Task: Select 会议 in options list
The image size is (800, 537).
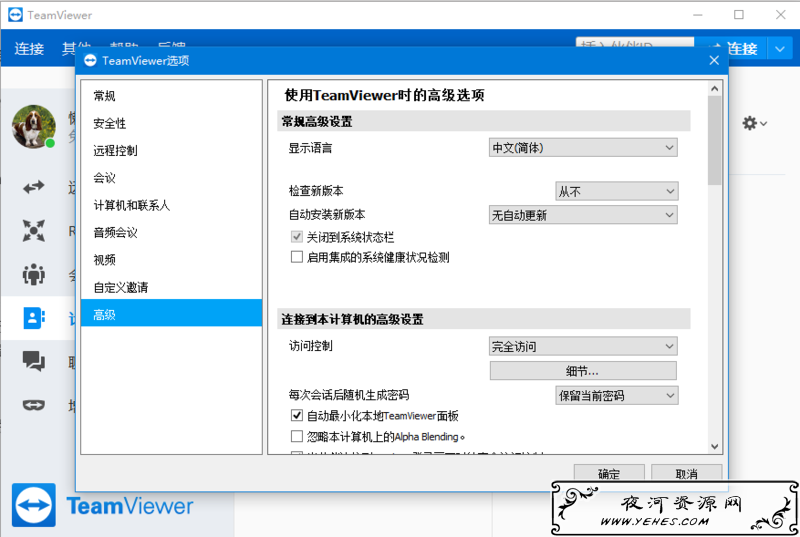Action: pos(171,178)
